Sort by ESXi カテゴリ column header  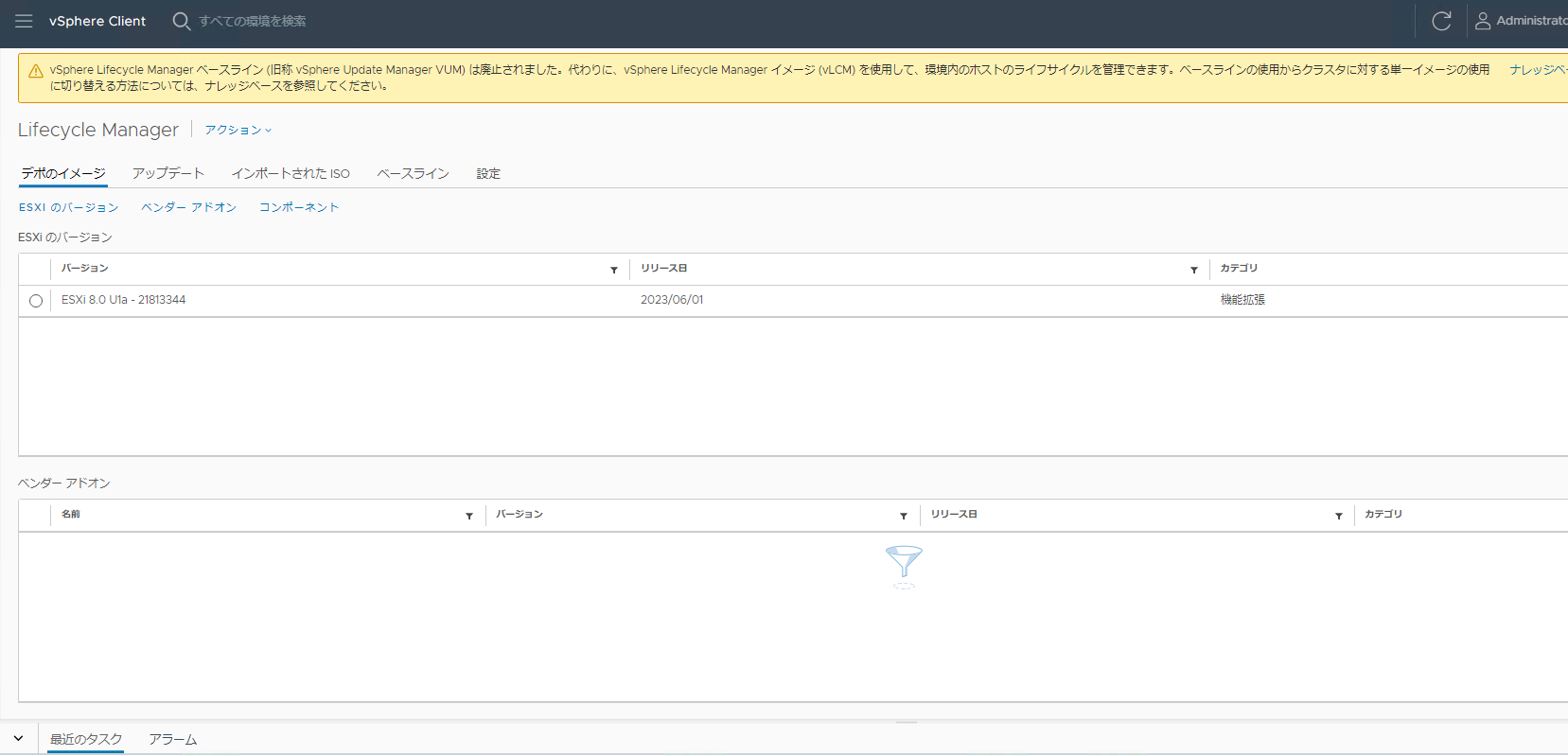(x=1239, y=269)
